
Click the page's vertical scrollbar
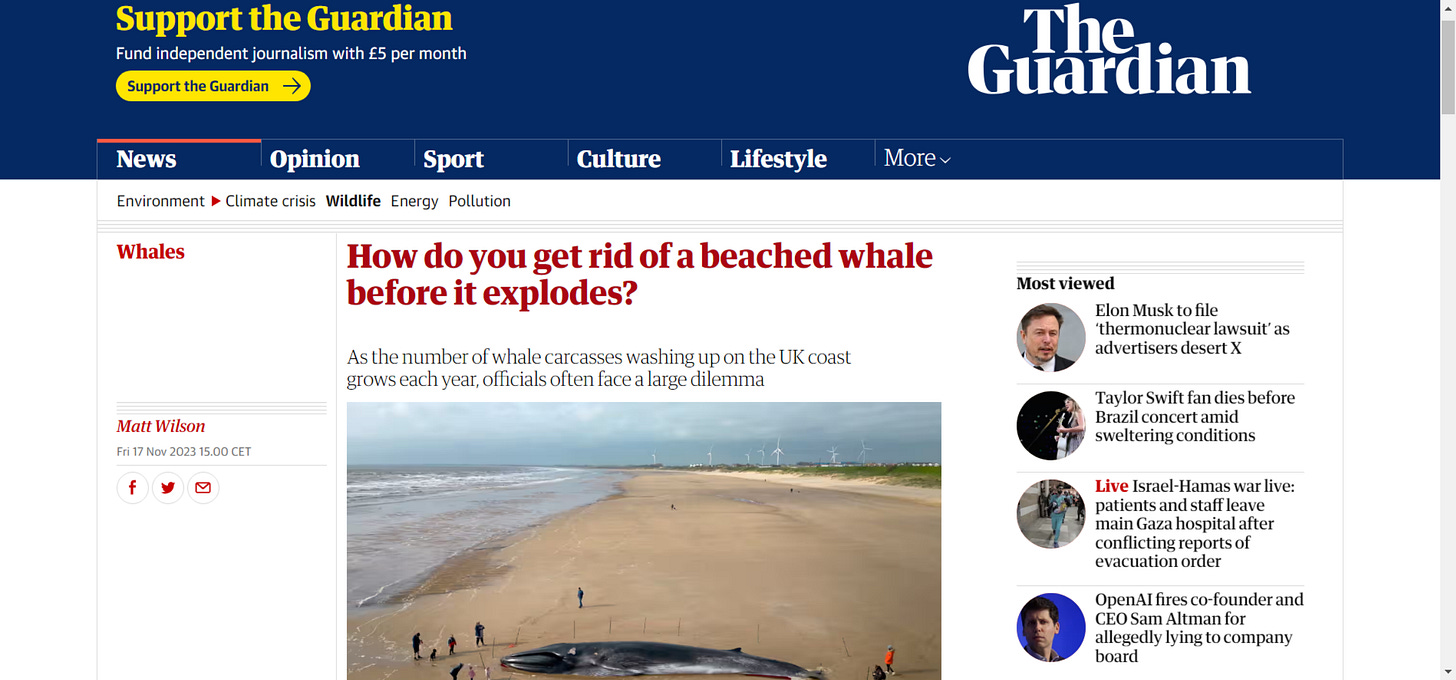pyautogui.click(x=1447, y=340)
